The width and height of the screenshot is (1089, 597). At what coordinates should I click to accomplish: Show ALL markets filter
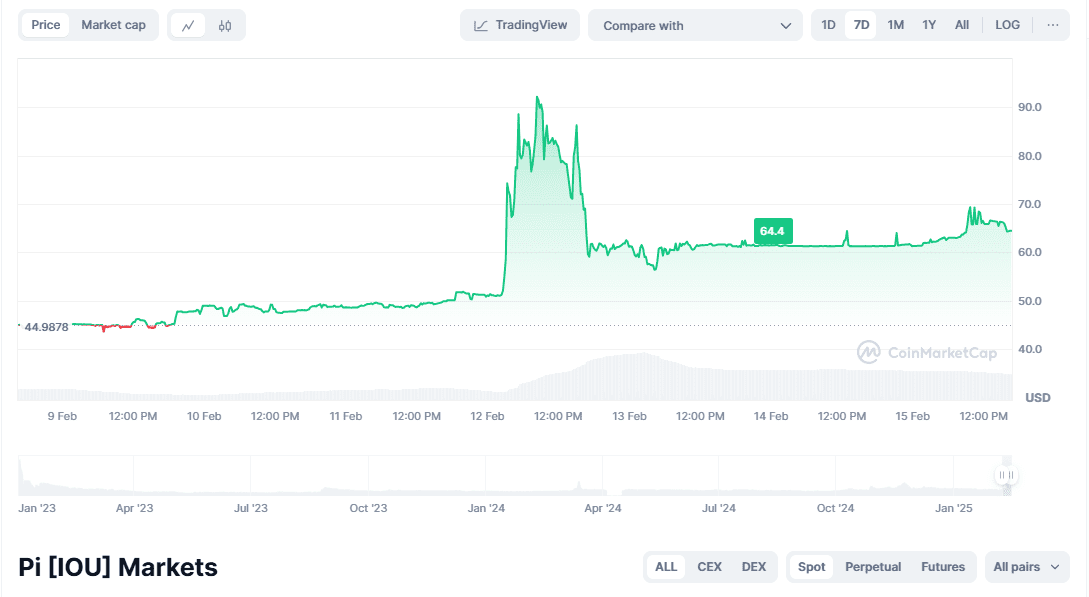click(665, 566)
